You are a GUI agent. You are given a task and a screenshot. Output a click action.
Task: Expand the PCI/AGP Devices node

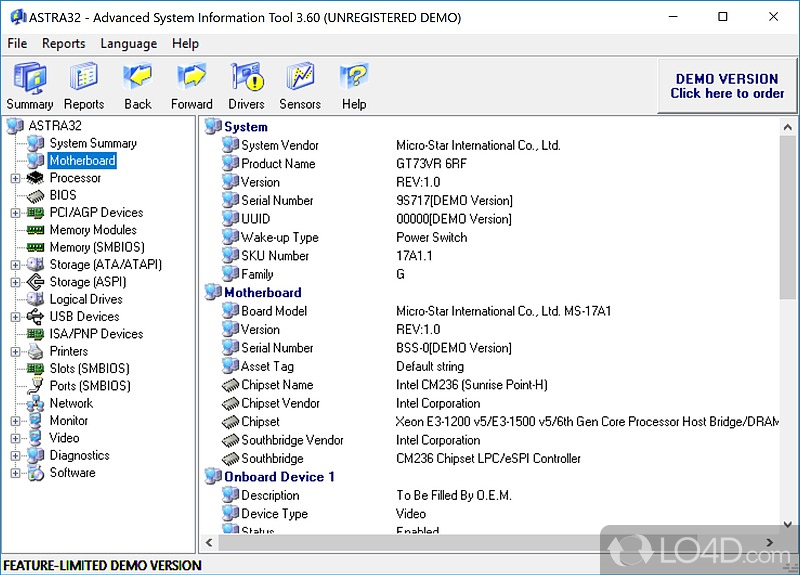point(15,213)
